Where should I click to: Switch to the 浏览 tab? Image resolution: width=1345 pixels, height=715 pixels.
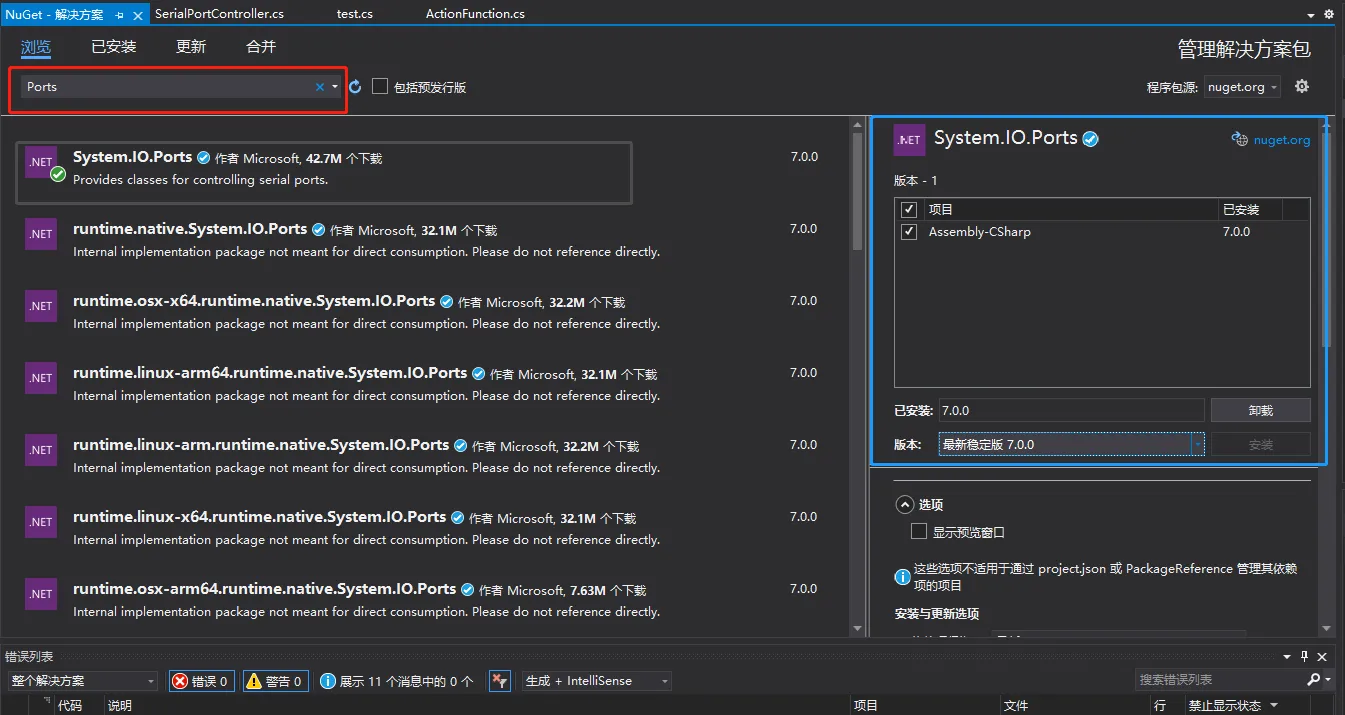tap(36, 47)
